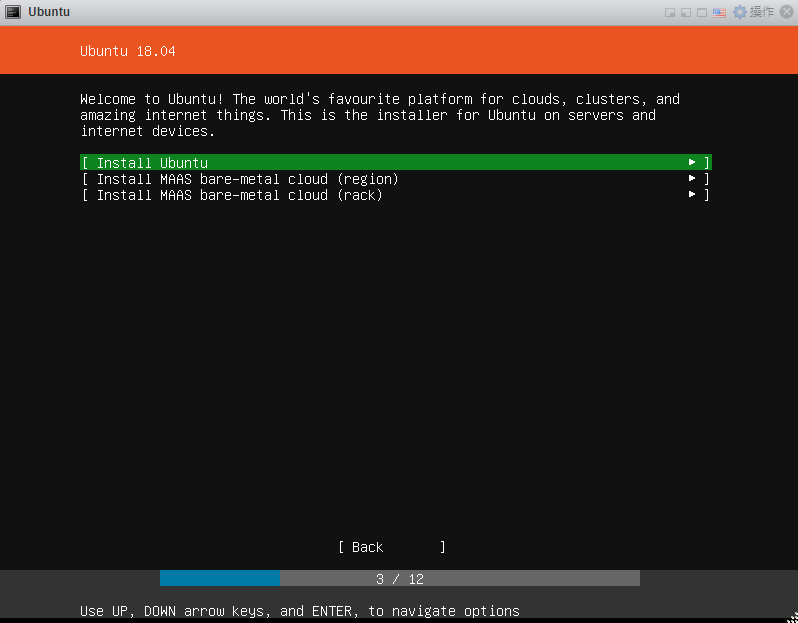Open the 操作 actions menu

(x=761, y=12)
